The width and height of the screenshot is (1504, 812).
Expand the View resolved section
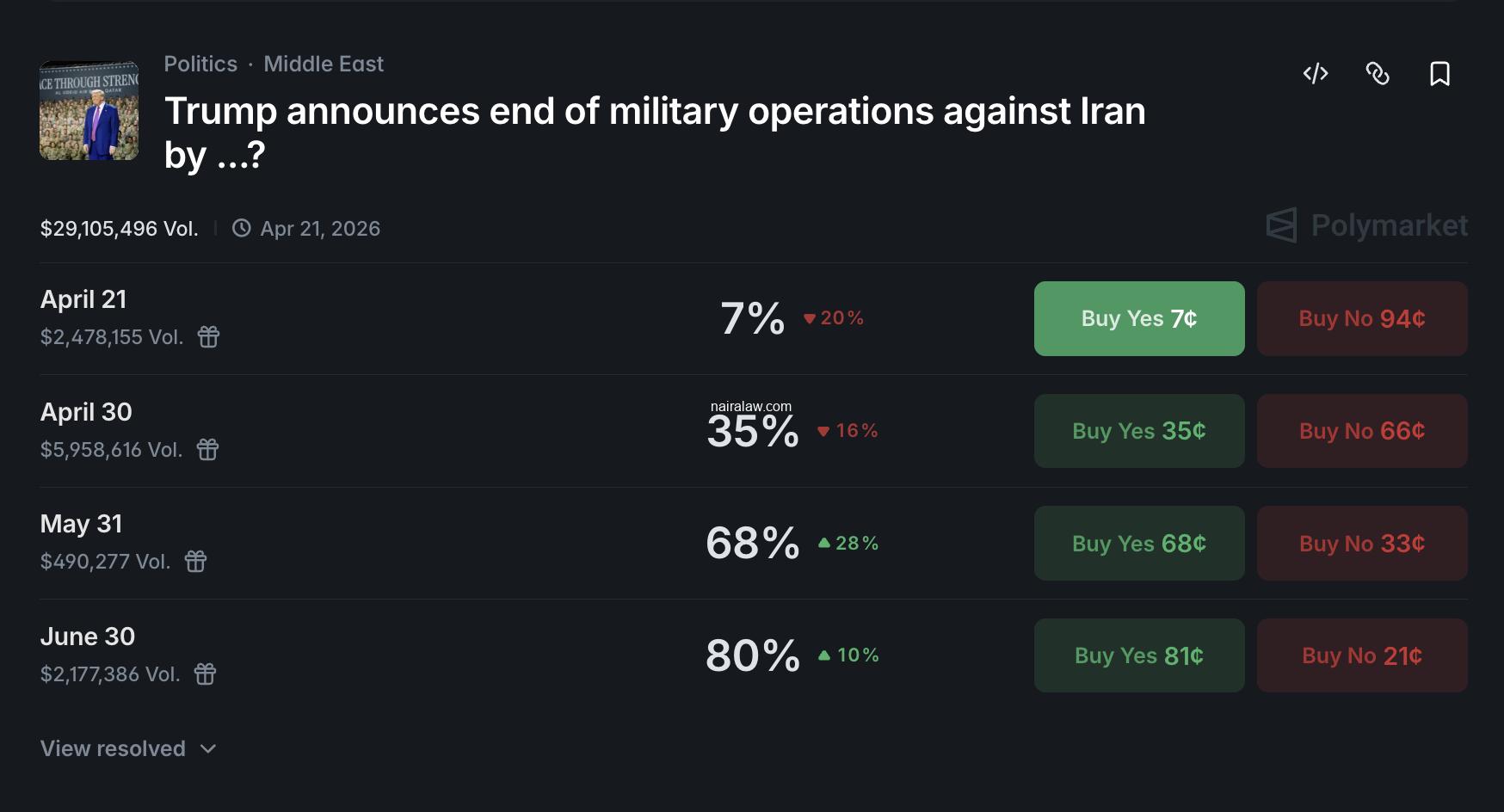click(x=114, y=748)
